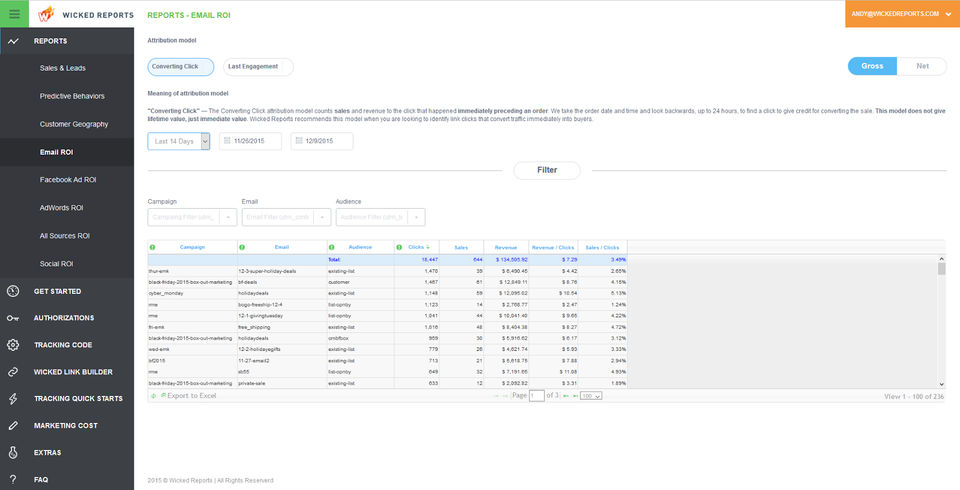960x490 pixels.
Task: Click the FAQ question mark icon
Action: point(13,479)
